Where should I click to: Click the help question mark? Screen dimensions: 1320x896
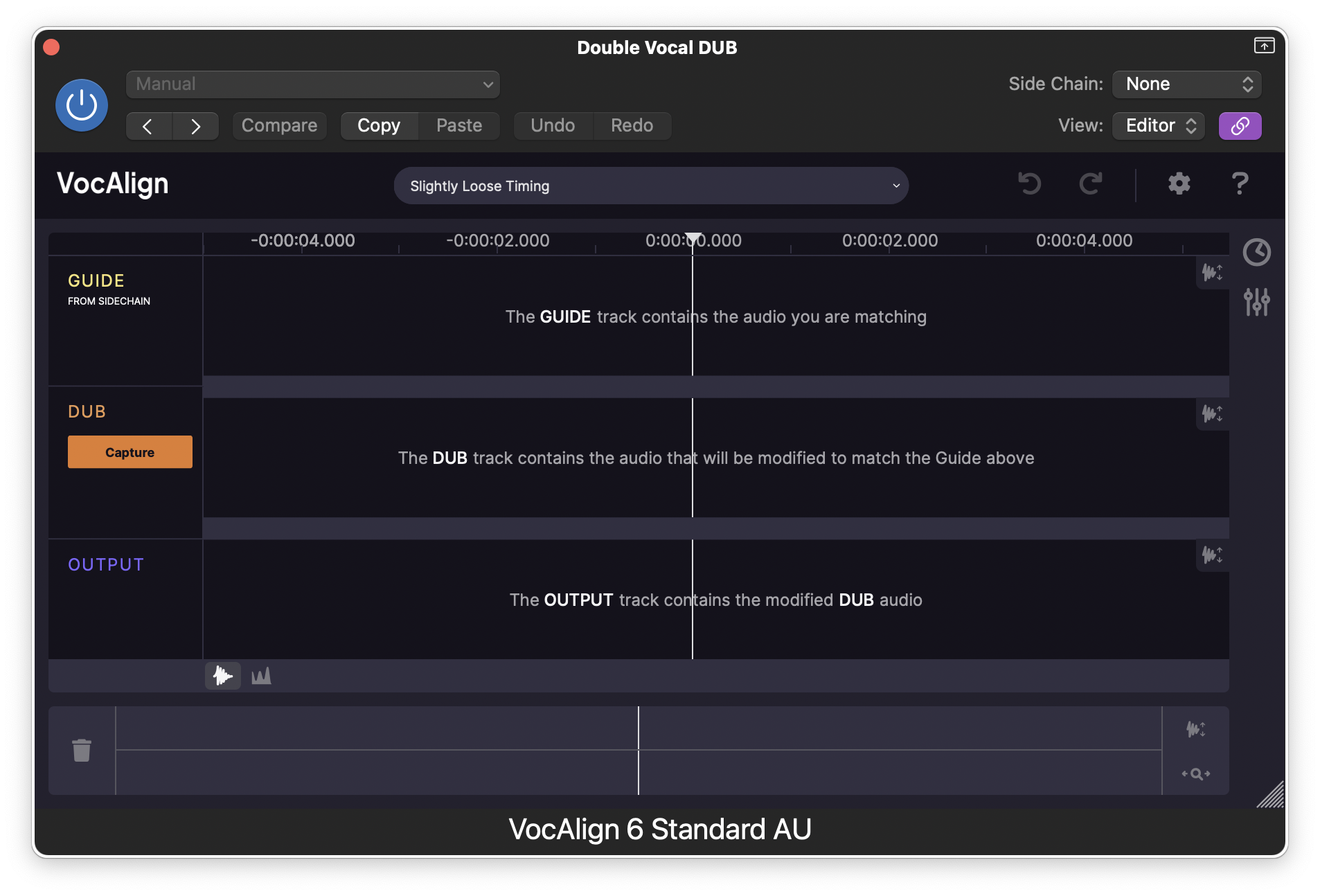pos(1240,184)
